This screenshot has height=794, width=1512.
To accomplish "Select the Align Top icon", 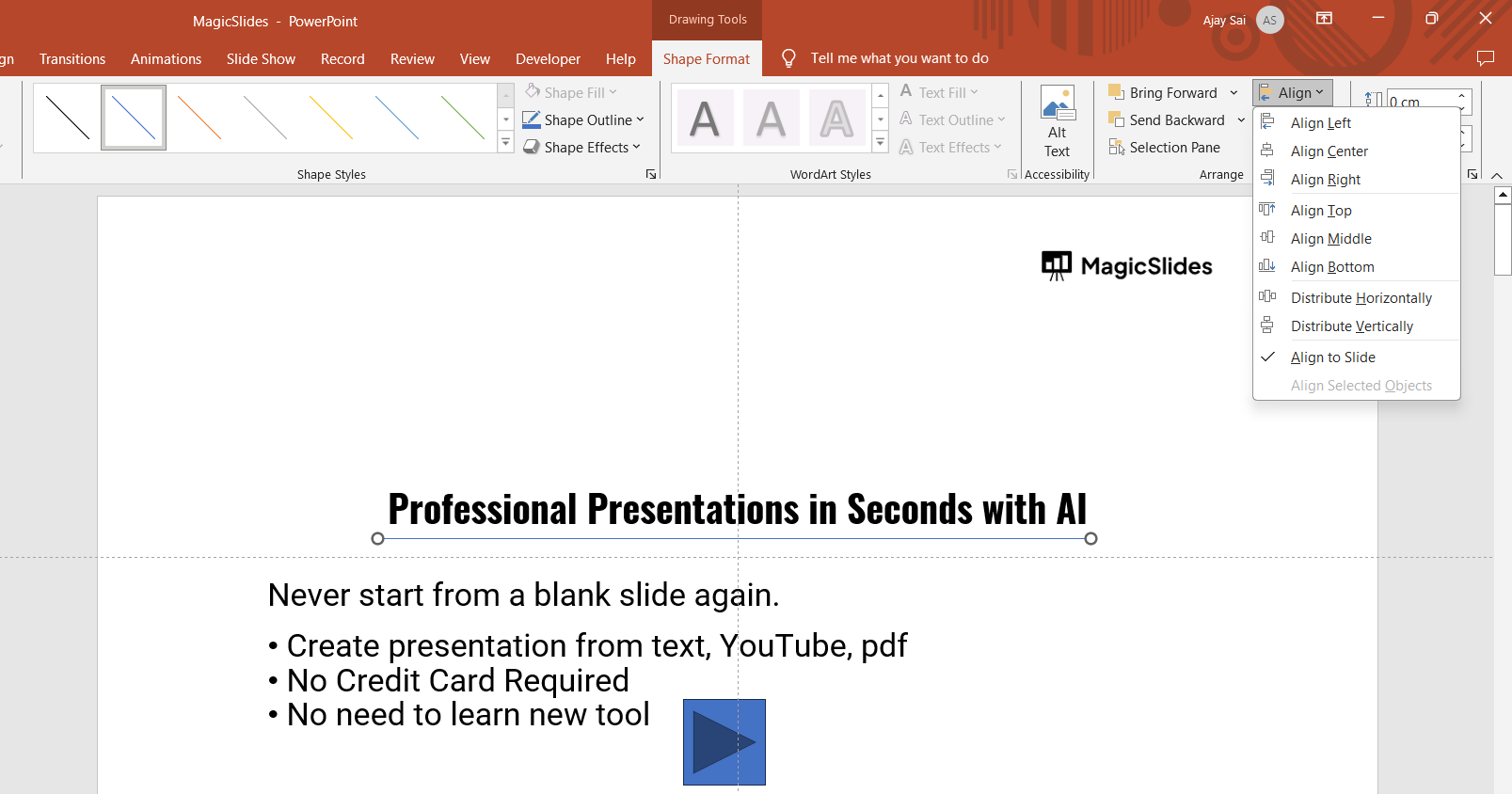I will (x=1267, y=210).
